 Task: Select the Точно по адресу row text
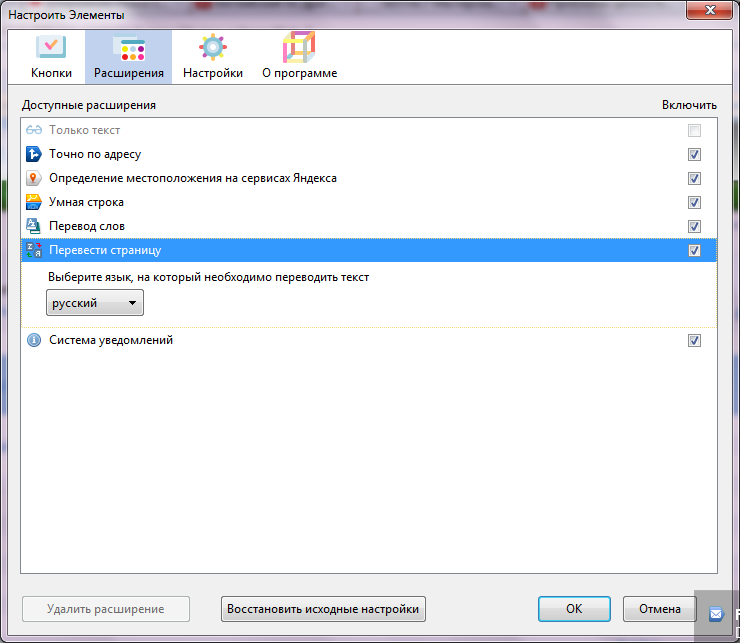tap(95, 154)
